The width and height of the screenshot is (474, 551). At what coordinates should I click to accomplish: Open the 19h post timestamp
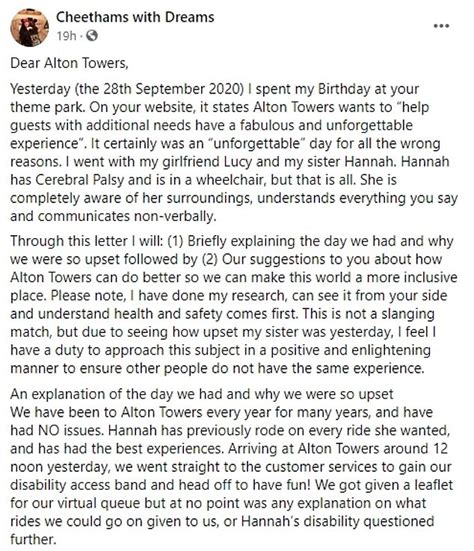coord(66,35)
